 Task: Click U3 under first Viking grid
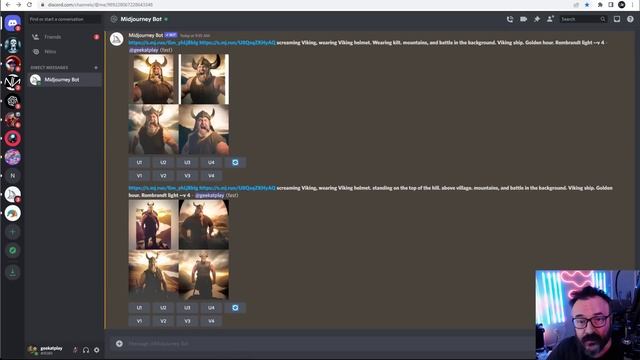pos(187,162)
